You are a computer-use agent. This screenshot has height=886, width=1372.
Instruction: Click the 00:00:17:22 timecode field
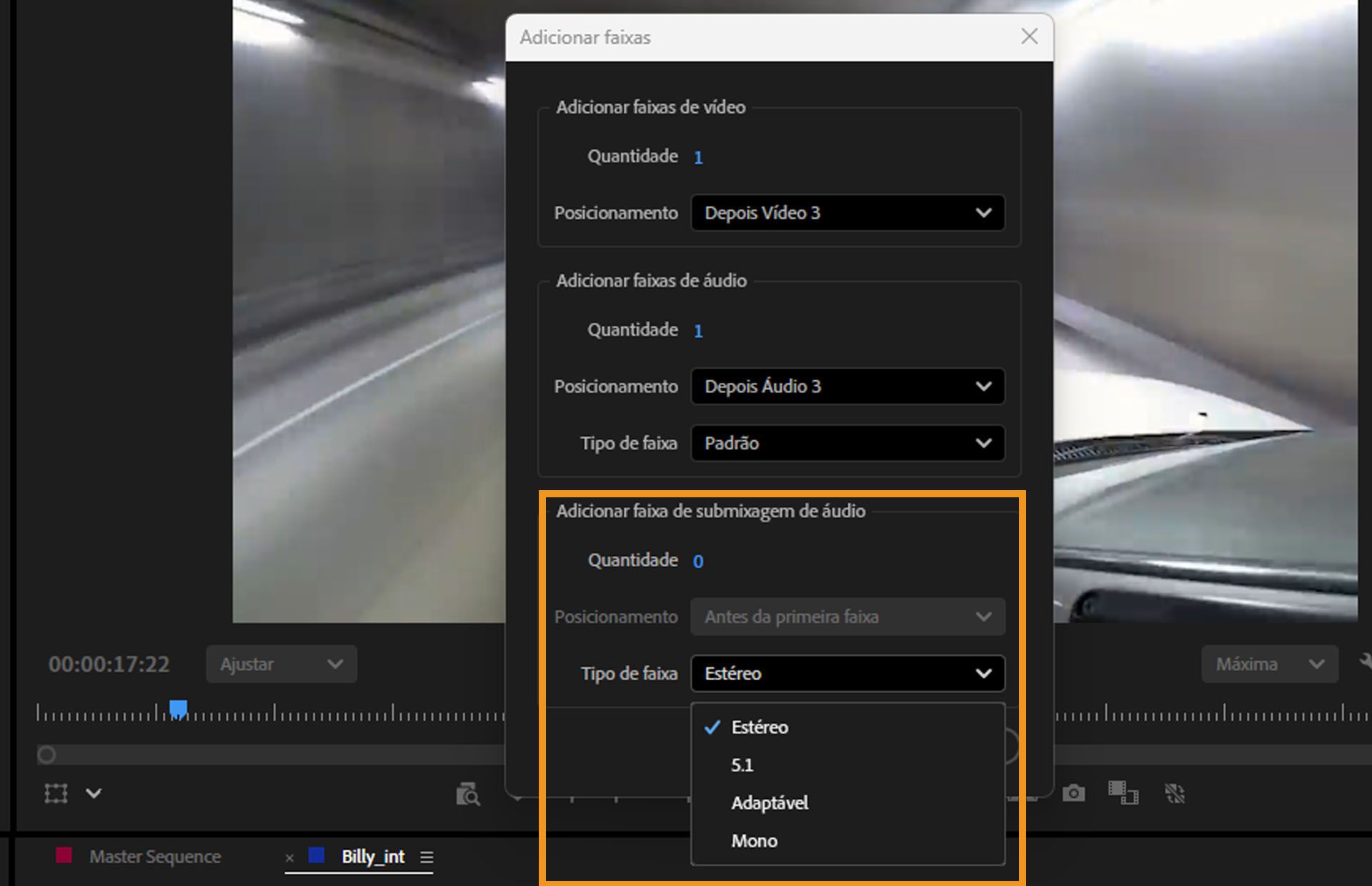[x=109, y=664]
